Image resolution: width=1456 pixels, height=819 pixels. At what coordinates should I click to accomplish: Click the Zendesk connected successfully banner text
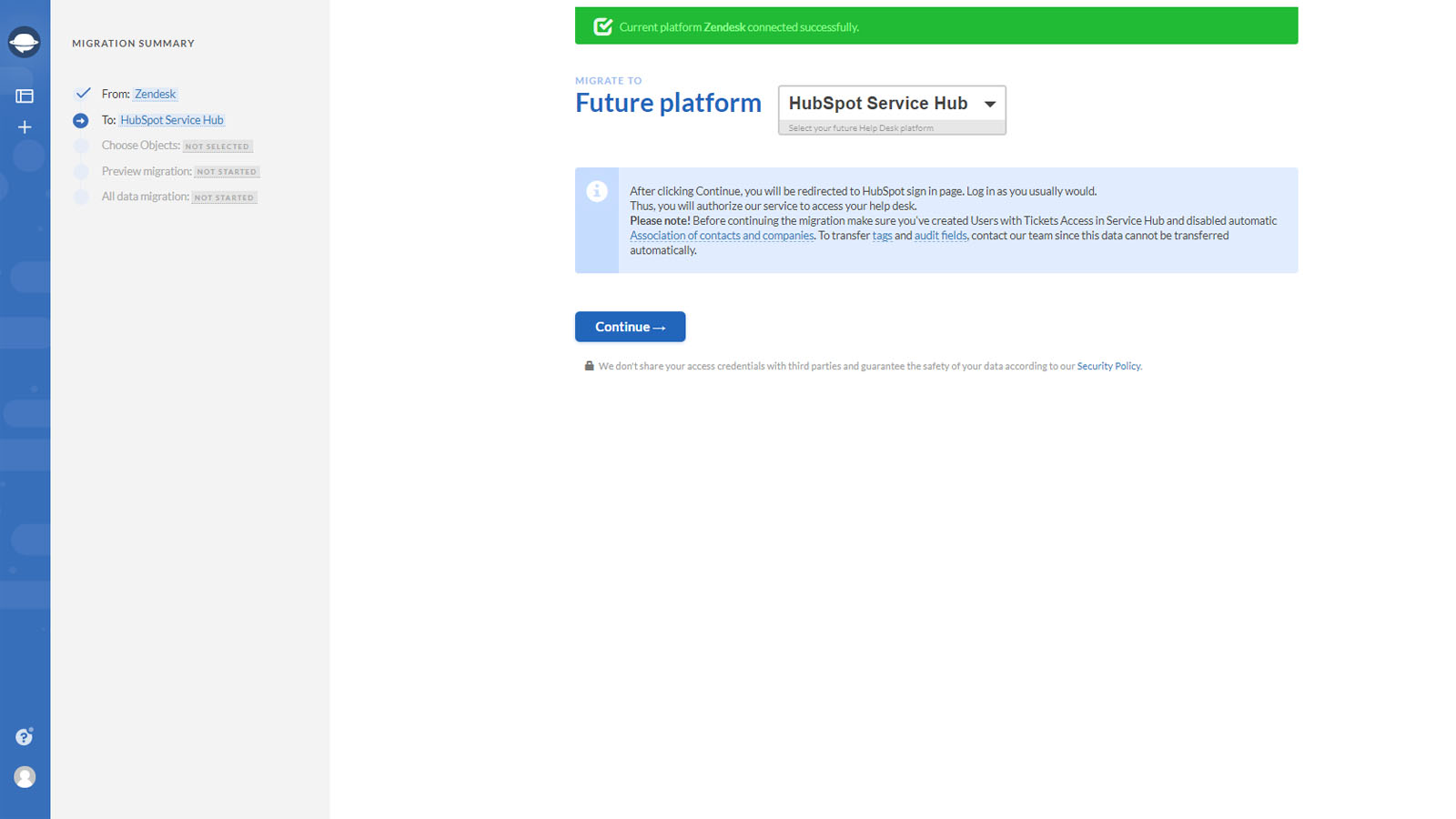(739, 27)
